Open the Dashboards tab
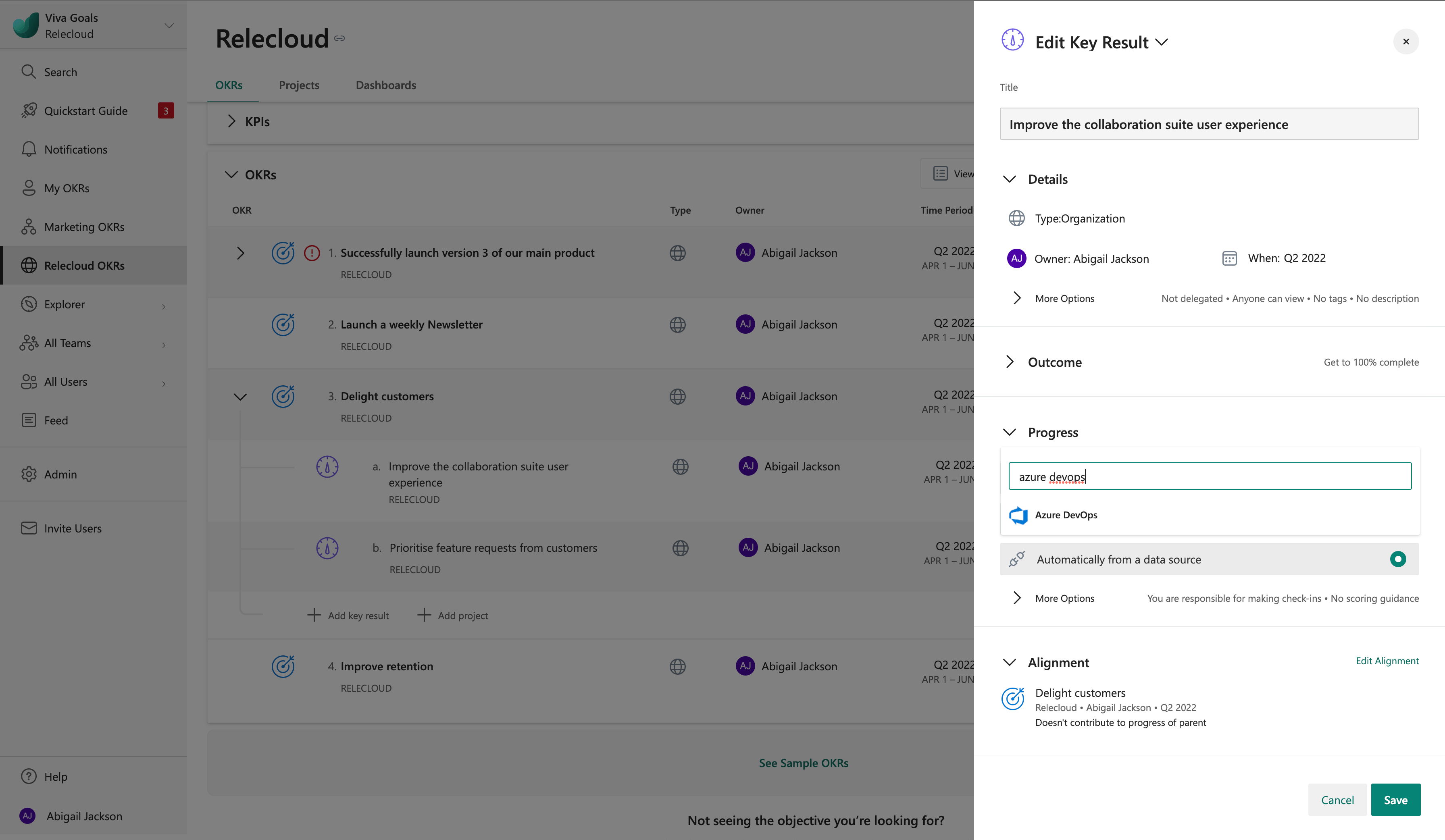 point(385,85)
